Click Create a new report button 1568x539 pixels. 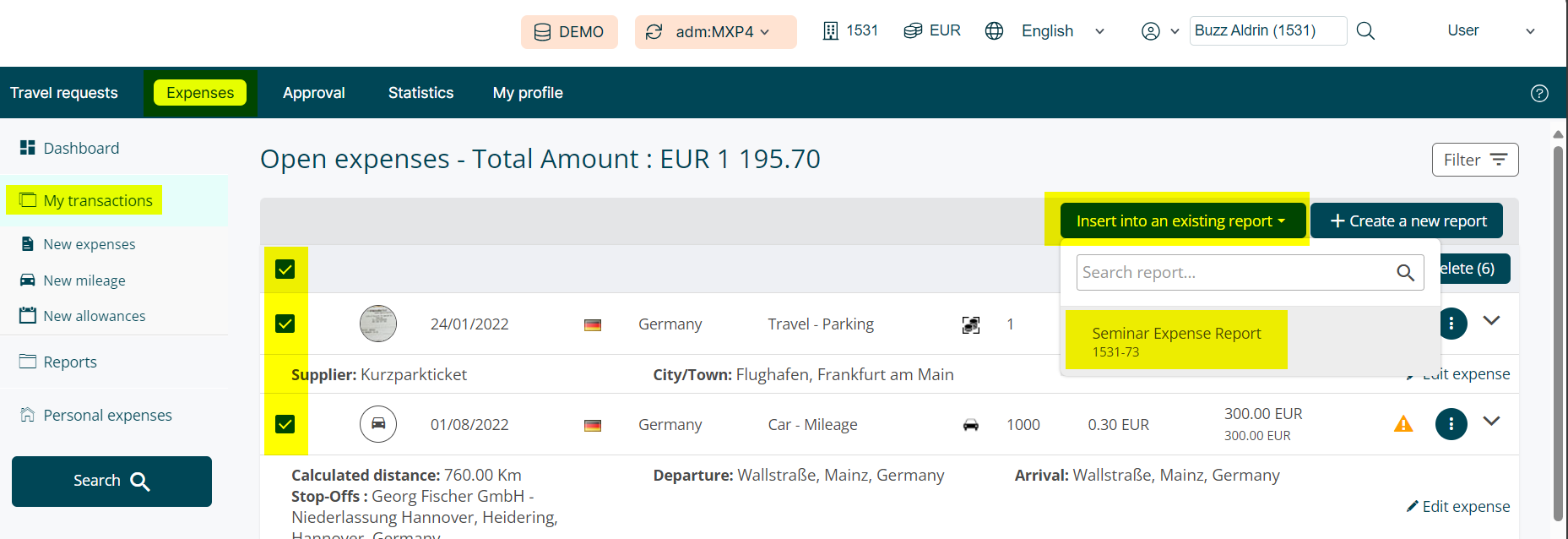(x=1407, y=221)
